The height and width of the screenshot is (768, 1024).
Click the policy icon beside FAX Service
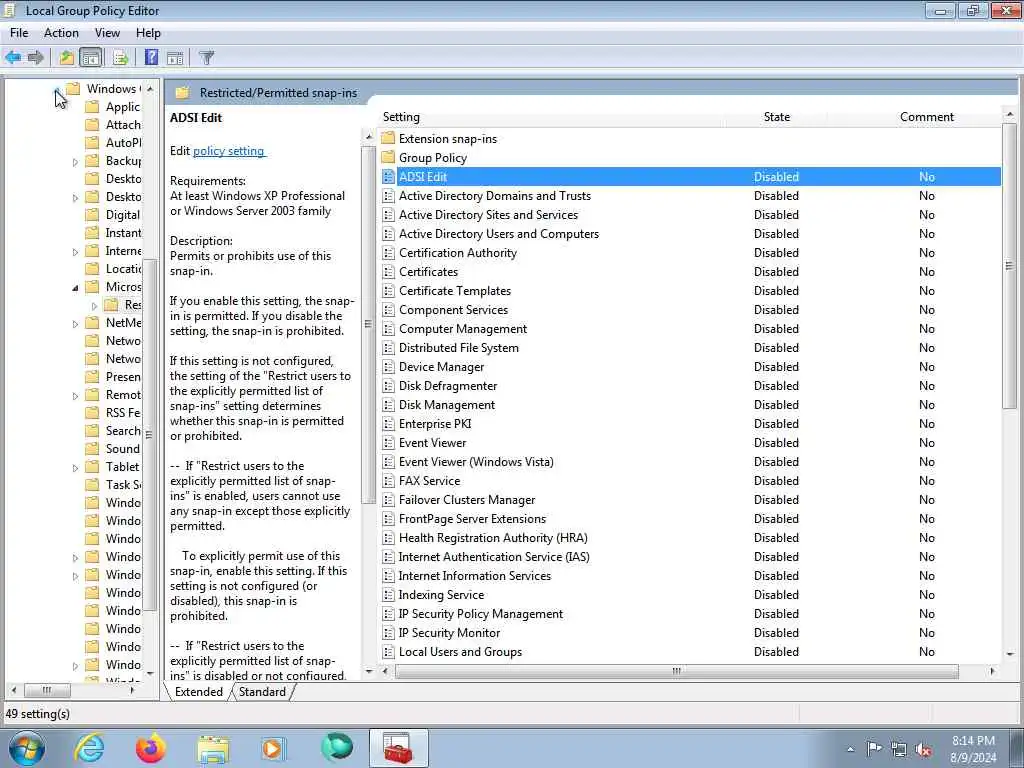389,481
